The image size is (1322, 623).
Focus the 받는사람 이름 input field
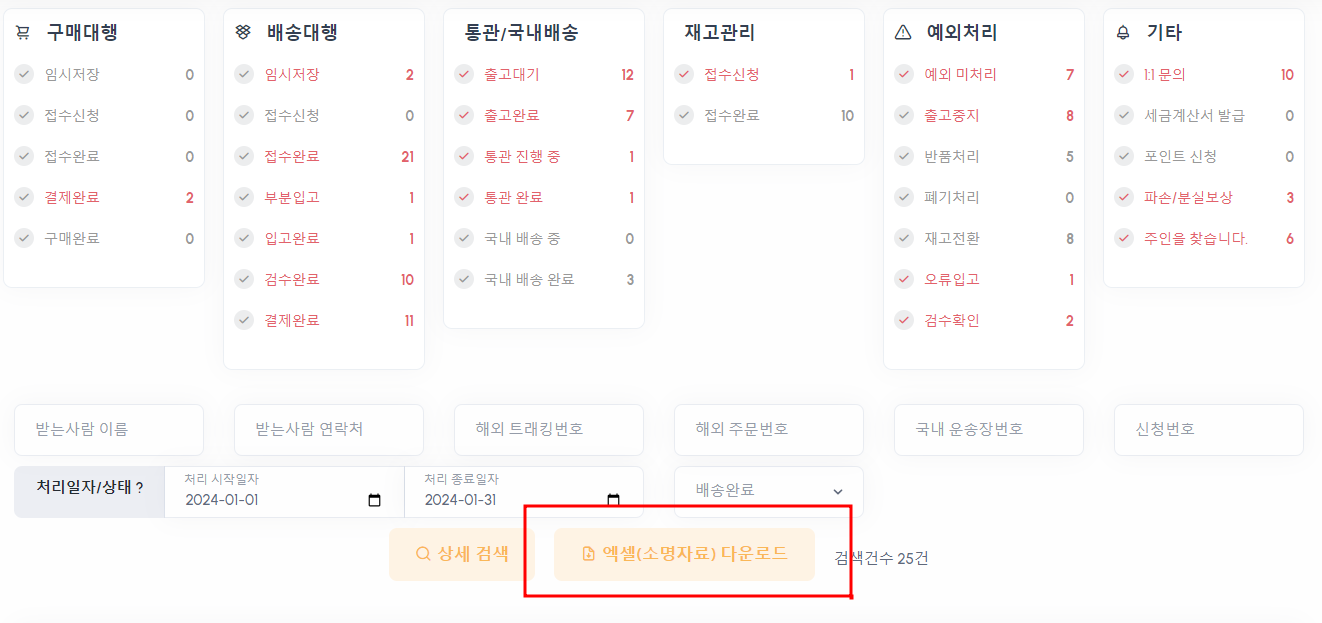[x=109, y=429]
